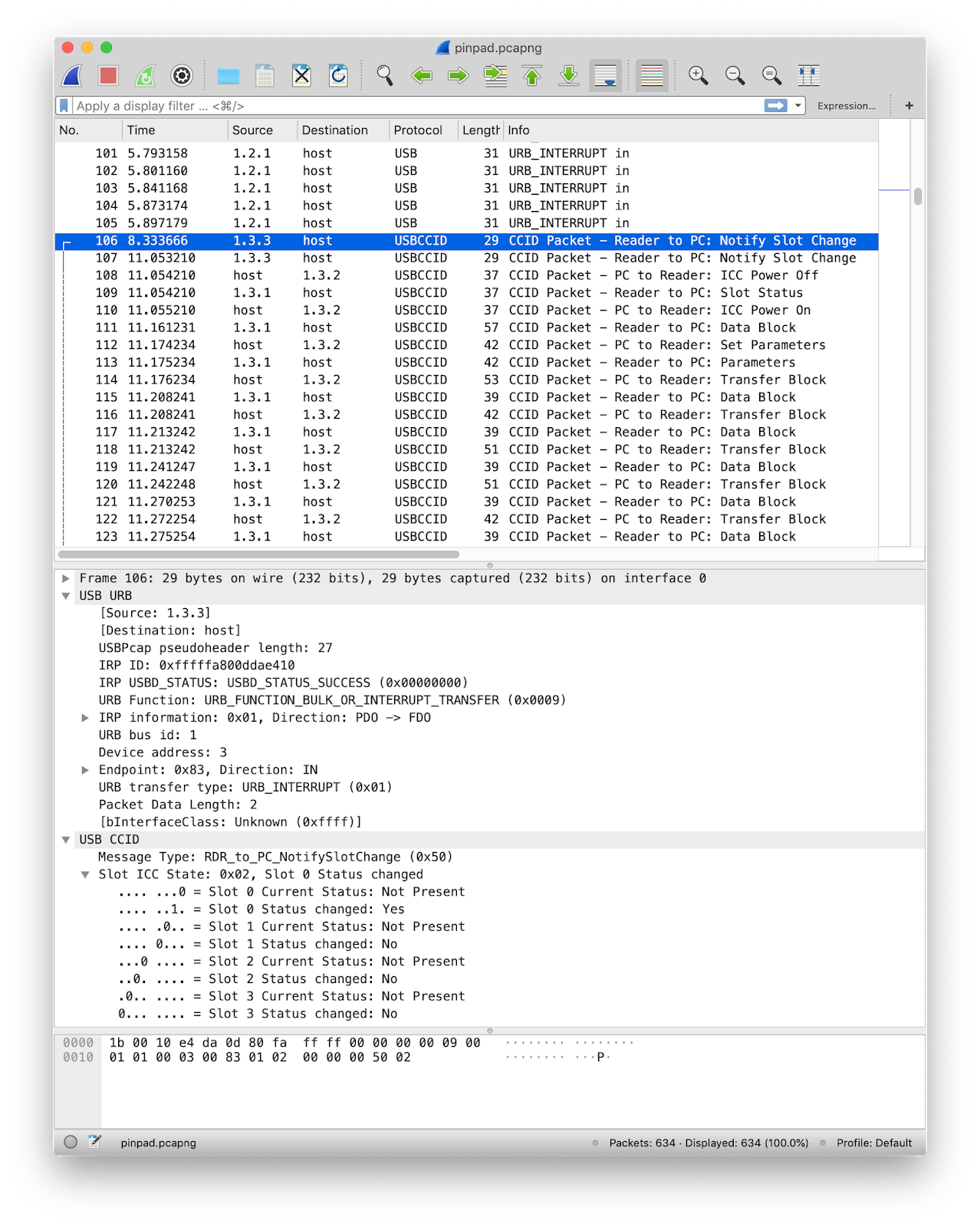Open display filter bookmarks icon
Screen dimensions: 980x1227
64,106
